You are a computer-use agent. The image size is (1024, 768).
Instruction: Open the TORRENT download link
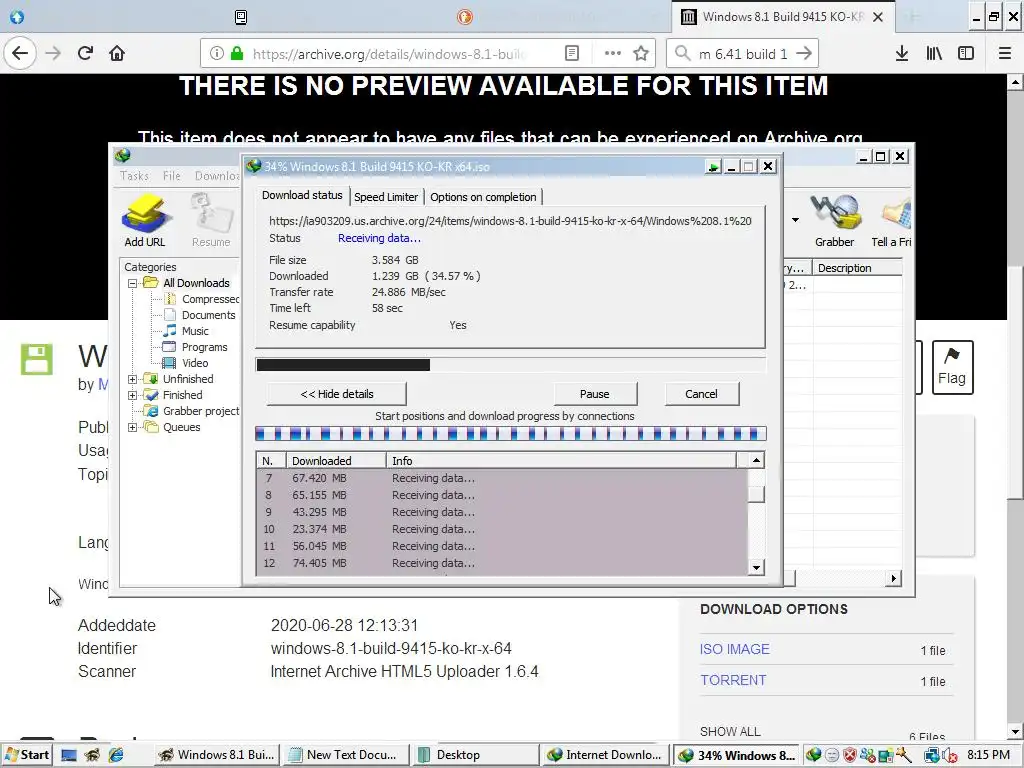[733, 680]
